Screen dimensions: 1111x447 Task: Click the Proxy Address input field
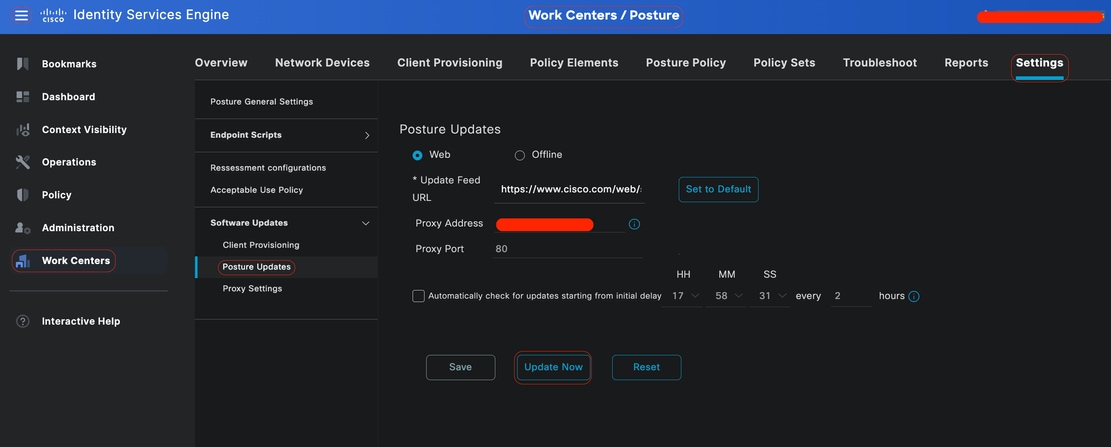(x=559, y=225)
